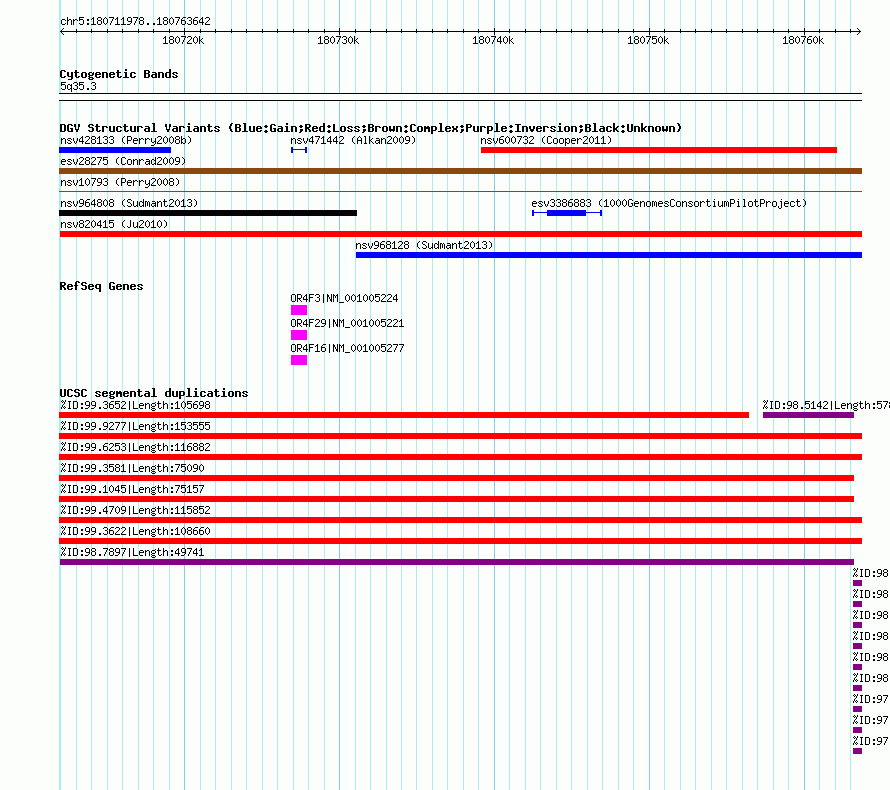This screenshot has height=790, width=890.
Task: Click the nsv820415 (Ju2010) red bar
Action: click(x=460, y=234)
